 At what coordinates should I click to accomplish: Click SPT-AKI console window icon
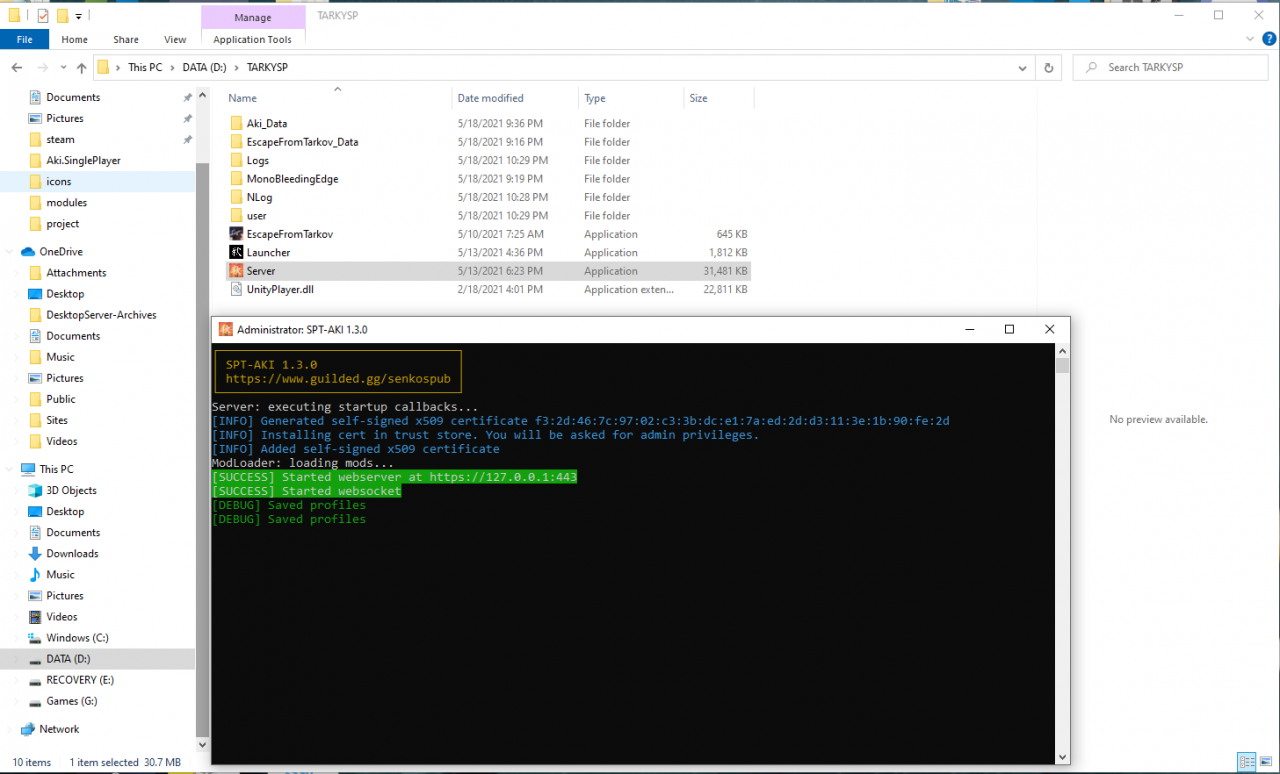(x=226, y=329)
